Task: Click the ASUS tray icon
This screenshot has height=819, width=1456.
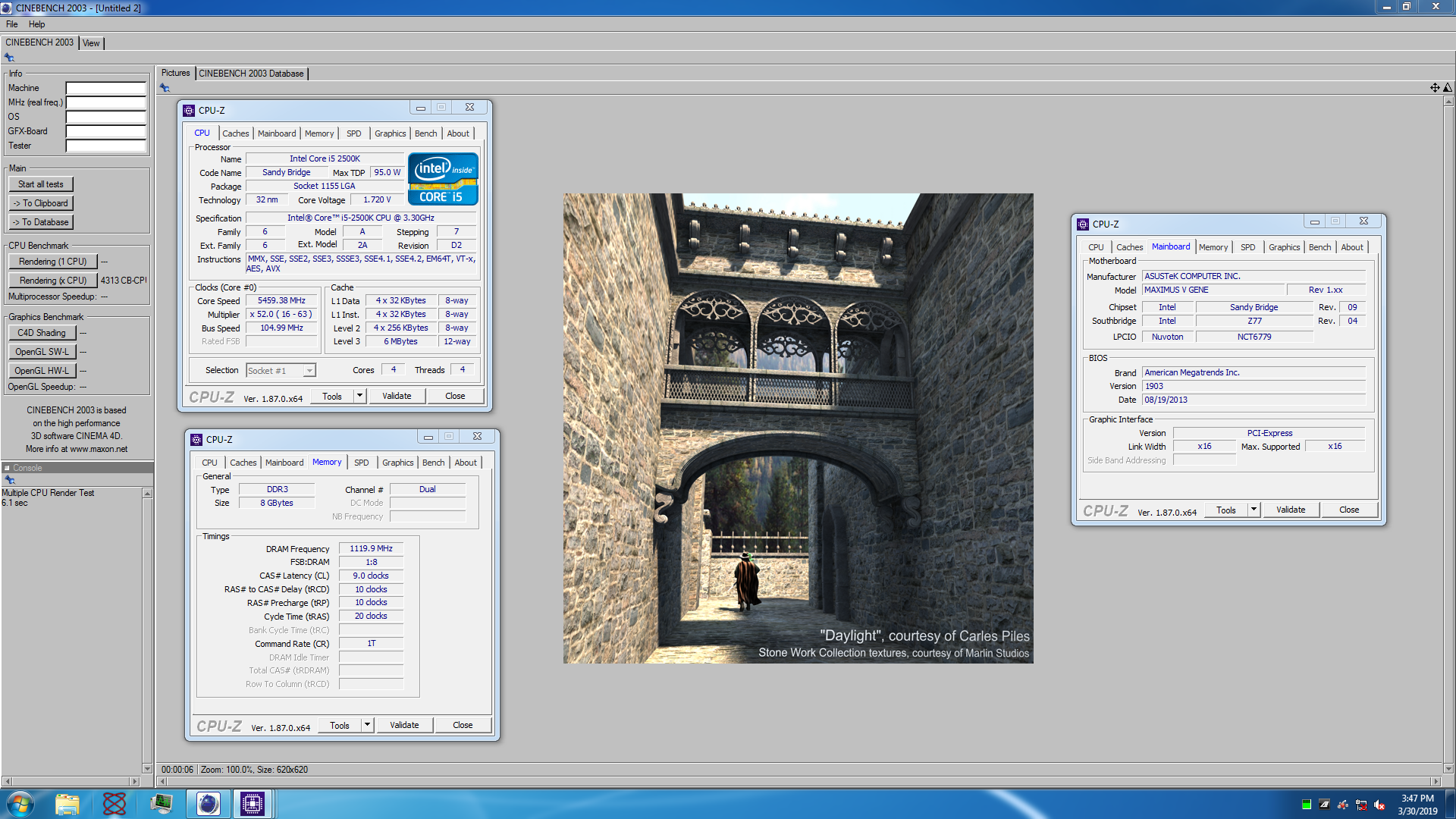Action: click(1324, 805)
